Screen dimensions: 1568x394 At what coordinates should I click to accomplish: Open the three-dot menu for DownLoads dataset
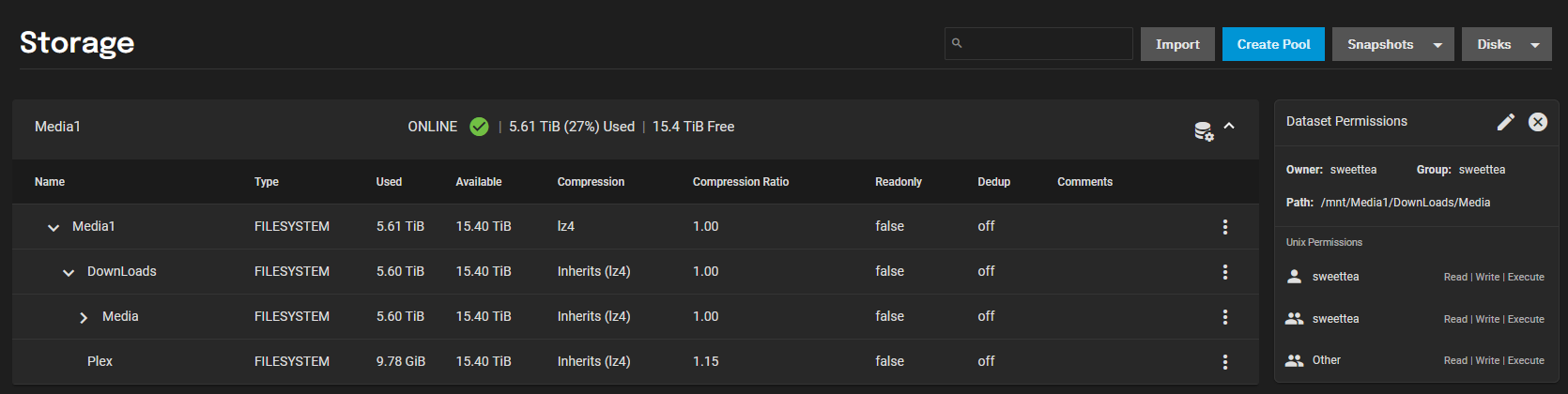pos(1225,272)
